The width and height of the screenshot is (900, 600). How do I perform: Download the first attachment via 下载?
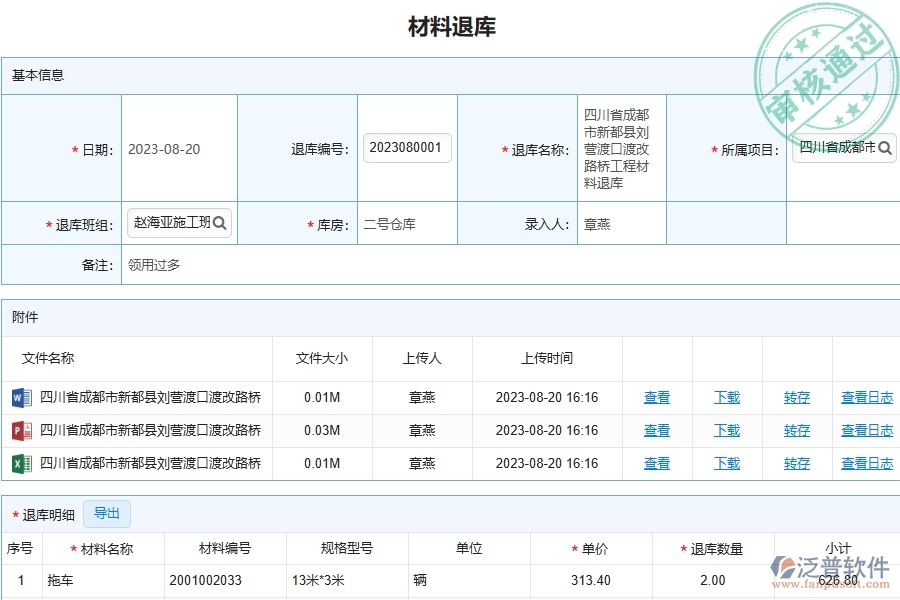pos(726,397)
